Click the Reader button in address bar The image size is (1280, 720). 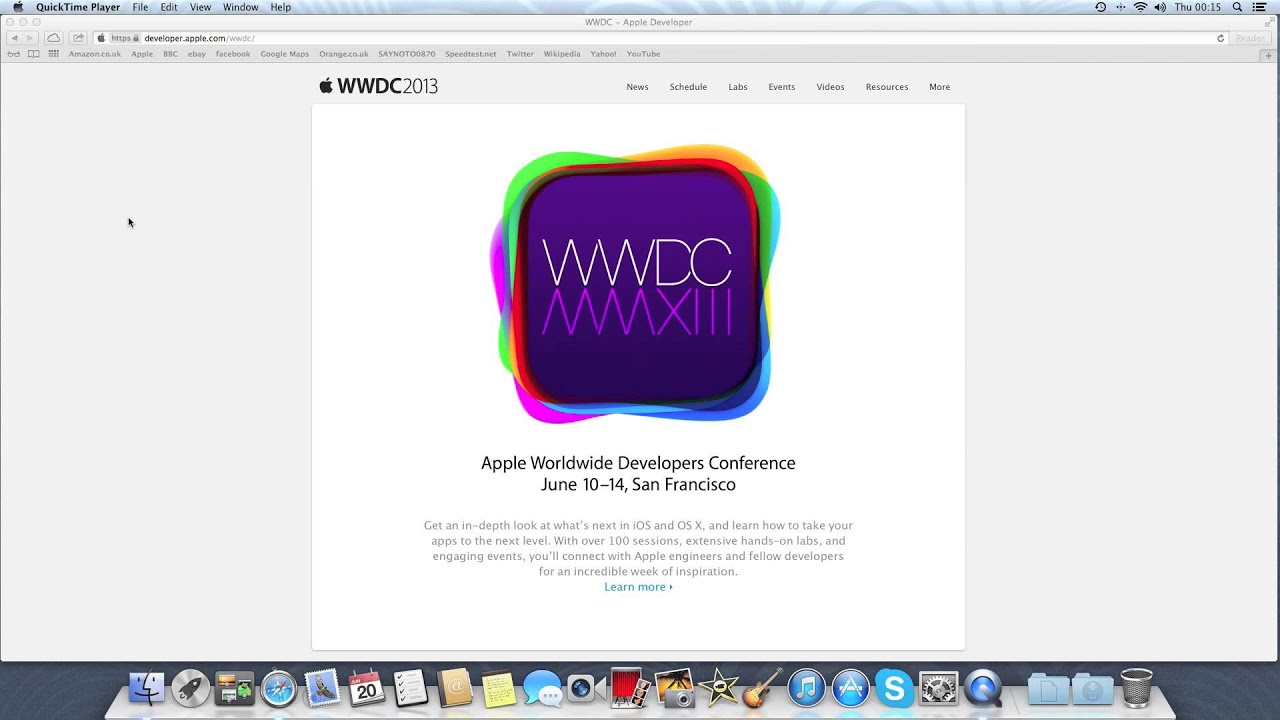point(1250,38)
